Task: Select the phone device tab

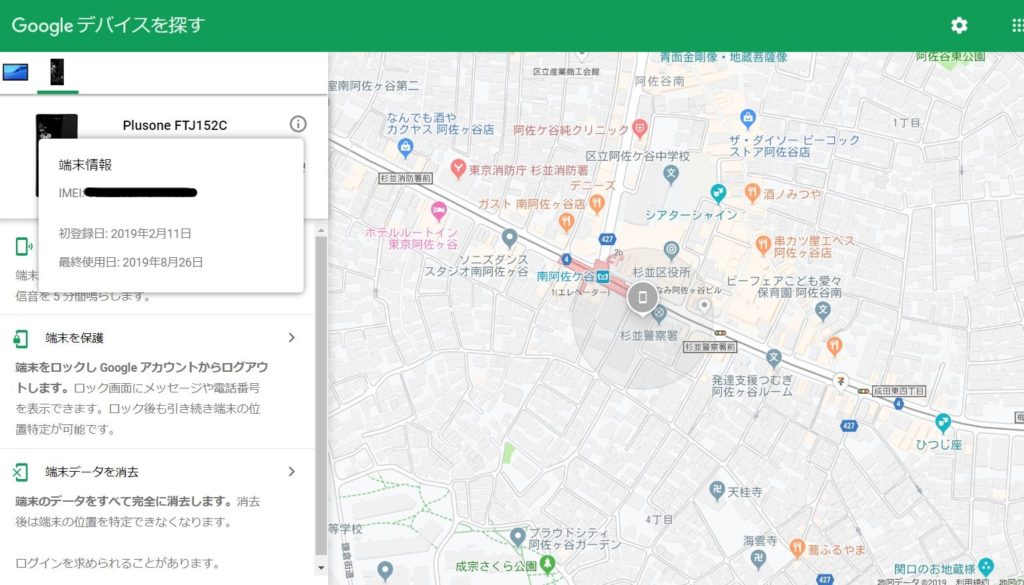Action: (57, 72)
